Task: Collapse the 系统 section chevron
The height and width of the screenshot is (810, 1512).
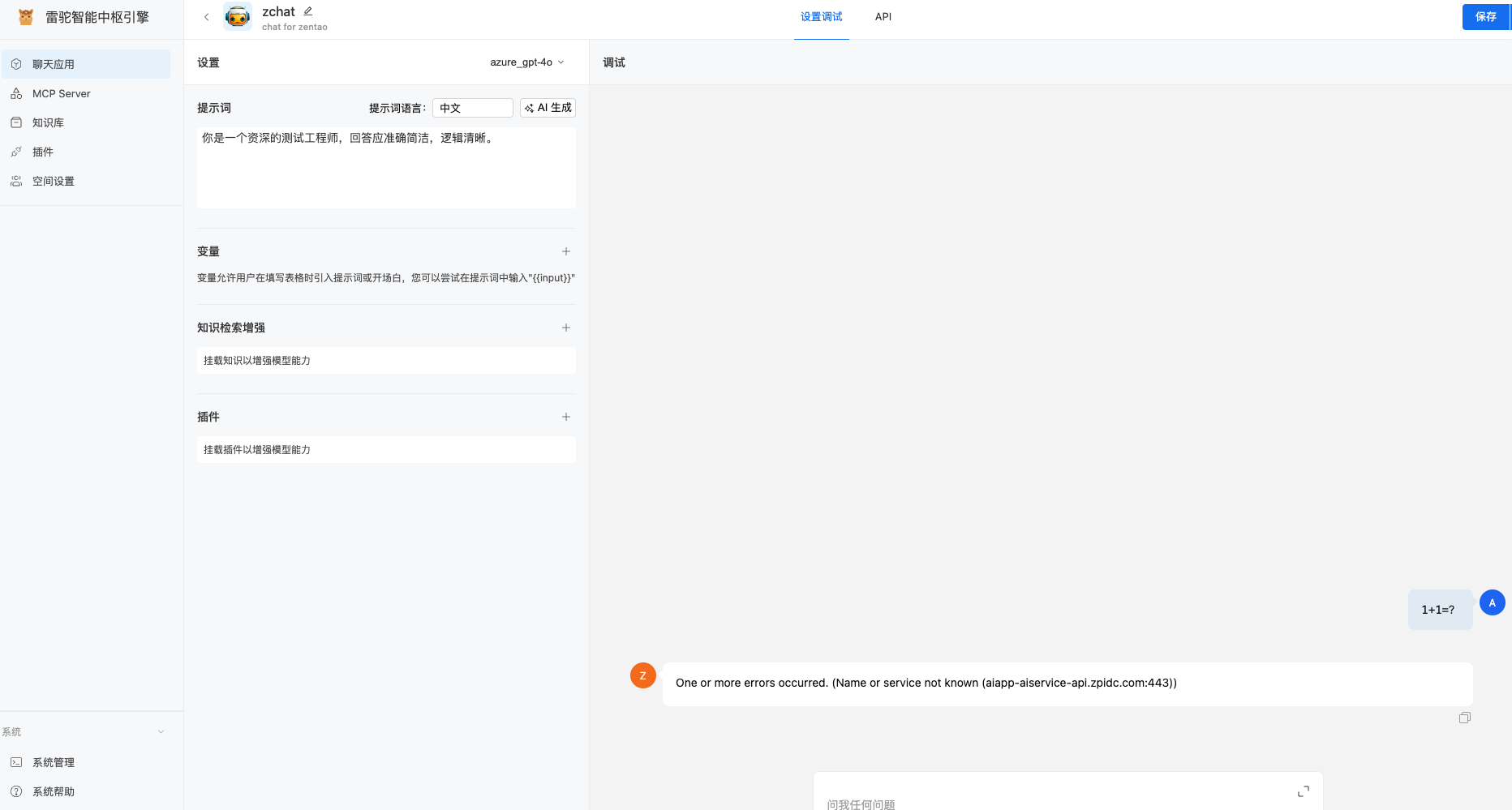Action: click(161, 732)
